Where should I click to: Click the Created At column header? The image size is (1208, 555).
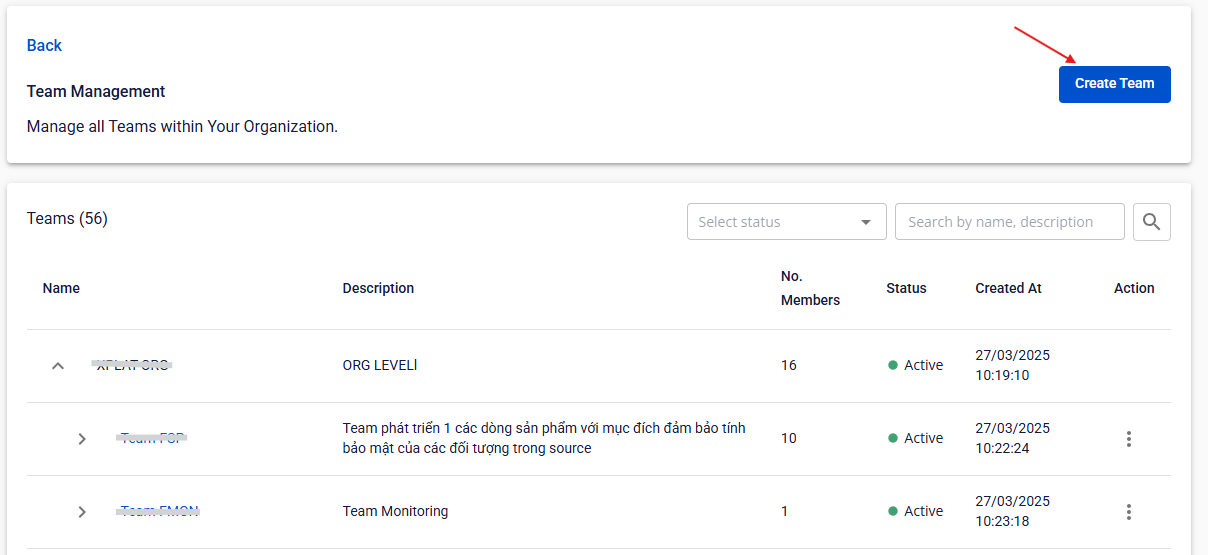coord(1008,288)
